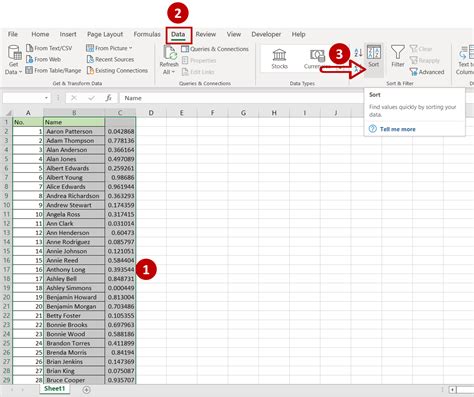Viewport: 474px width, 397px height.
Task: Click cell Bruce Cooper
Action: point(74,380)
